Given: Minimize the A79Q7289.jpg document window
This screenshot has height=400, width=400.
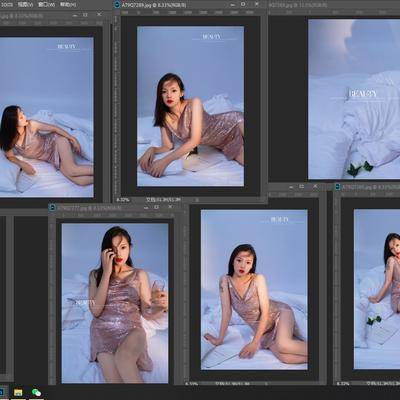Looking at the screenshot, I should 233,5.
